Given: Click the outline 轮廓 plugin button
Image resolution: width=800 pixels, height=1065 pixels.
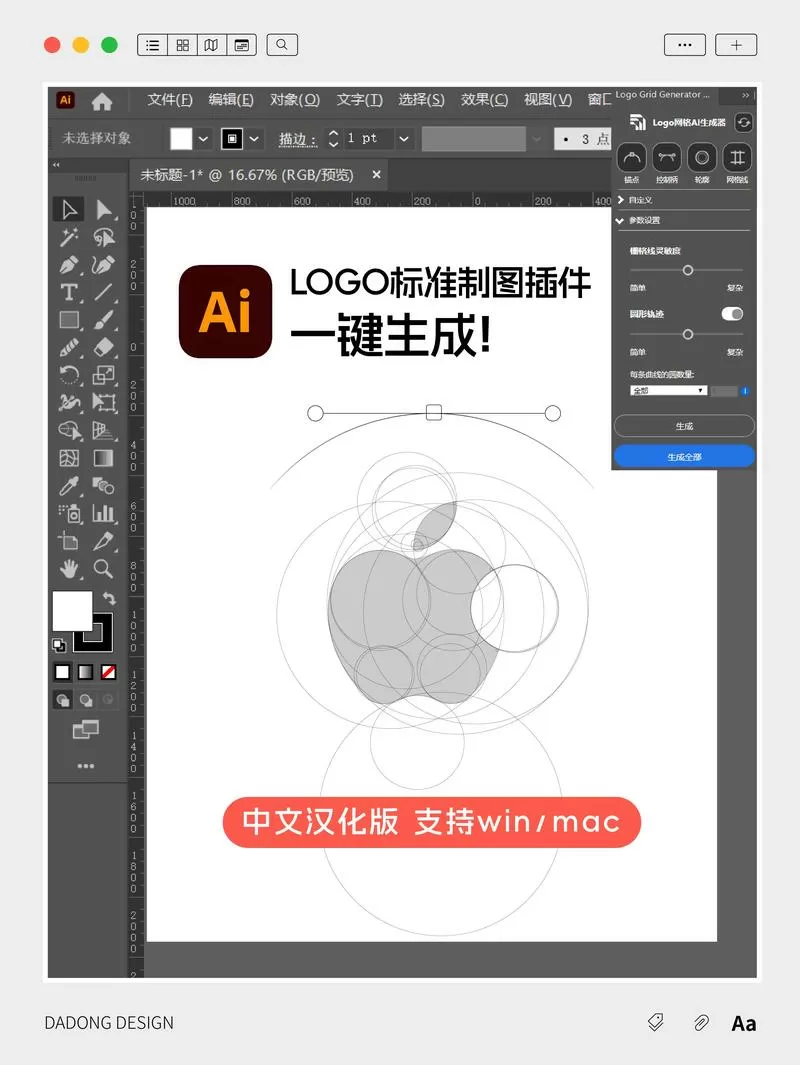Looking at the screenshot, I should pos(702,158).
